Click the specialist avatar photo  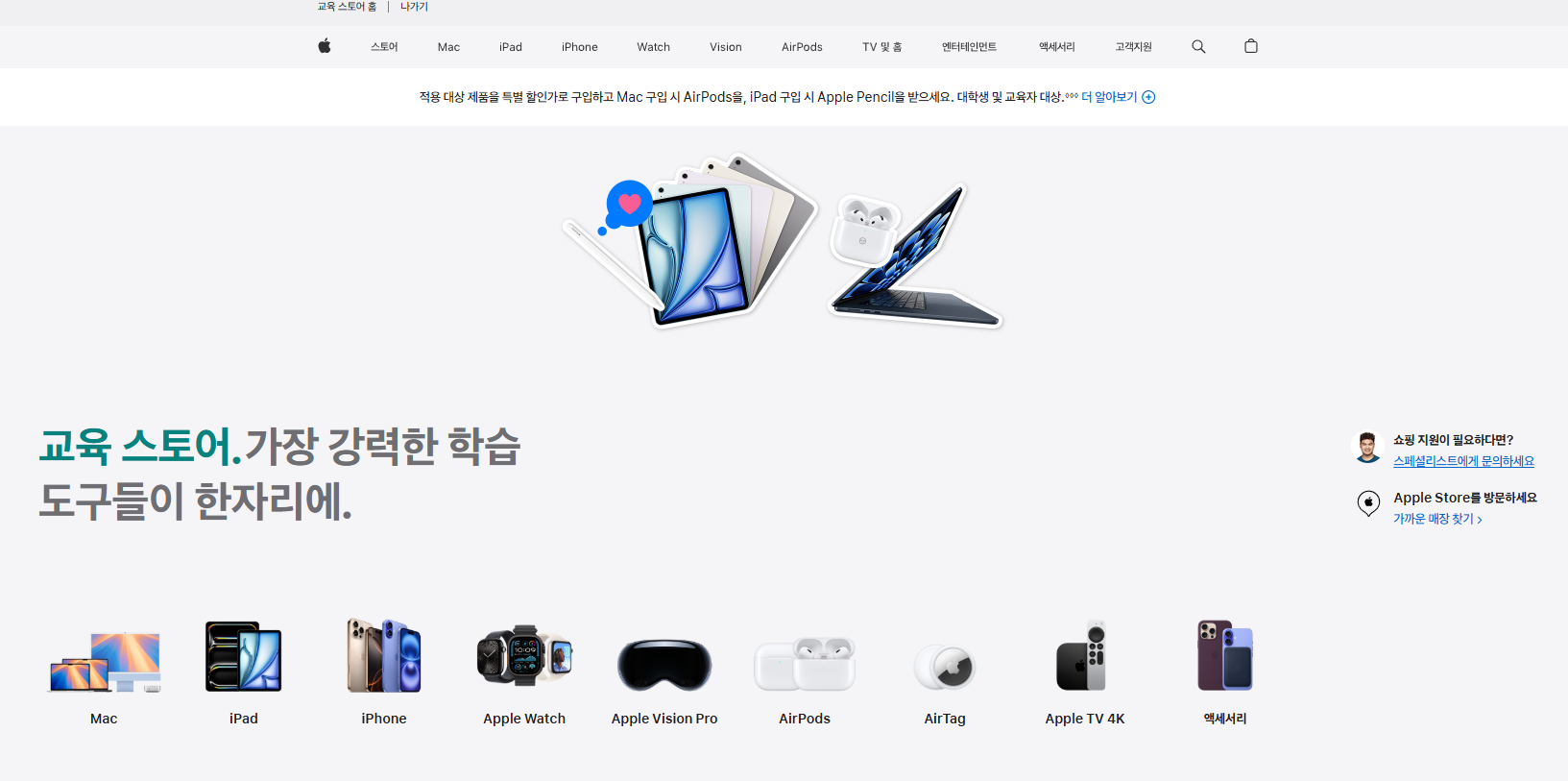tap(1367, 447)
